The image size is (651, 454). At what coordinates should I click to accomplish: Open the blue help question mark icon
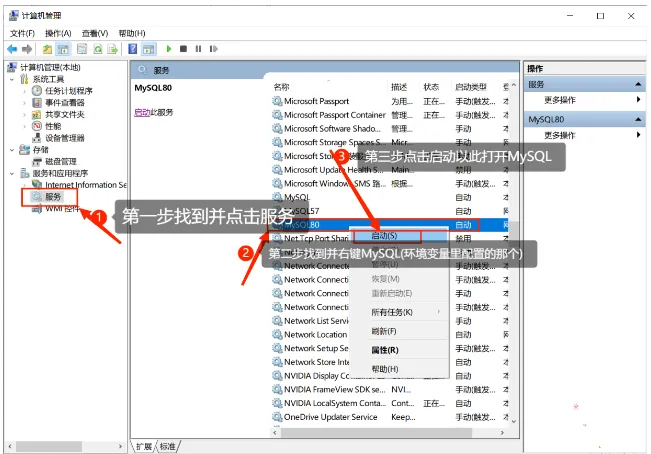point(132,49)
